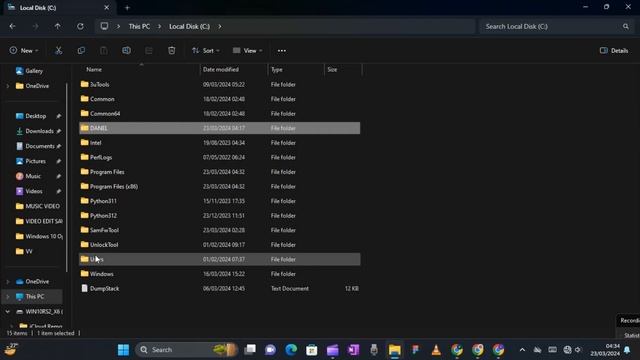Sort by Date modified column

(221, 69)
